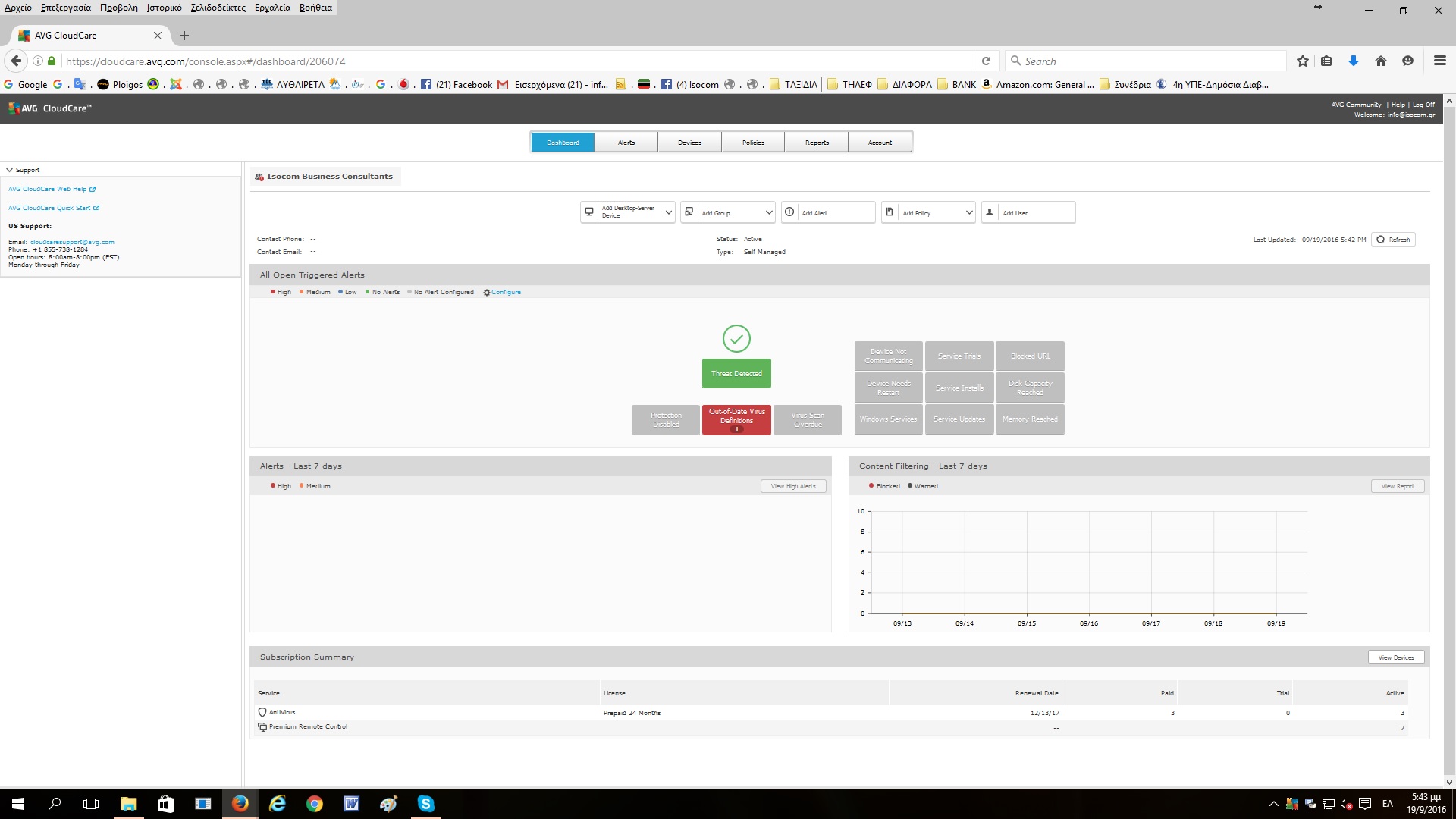Click the Threat Detected tile

[736, 374]
